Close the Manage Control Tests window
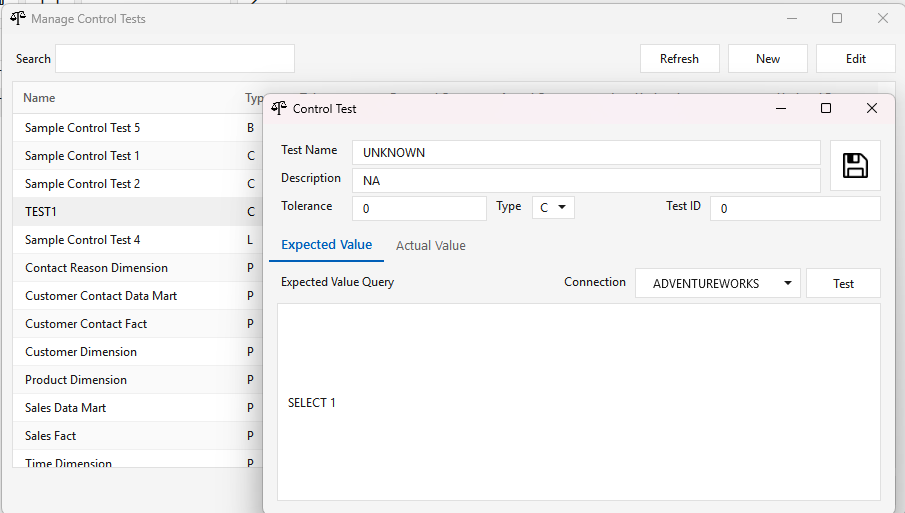Viewport: 905px width, 513px height. point(882,18)
